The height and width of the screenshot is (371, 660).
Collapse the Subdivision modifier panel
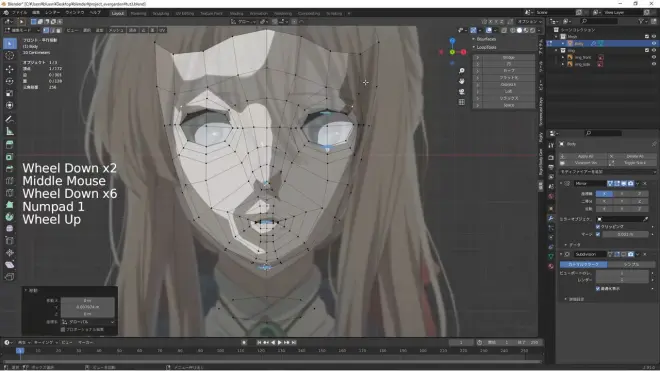point(561,254)
